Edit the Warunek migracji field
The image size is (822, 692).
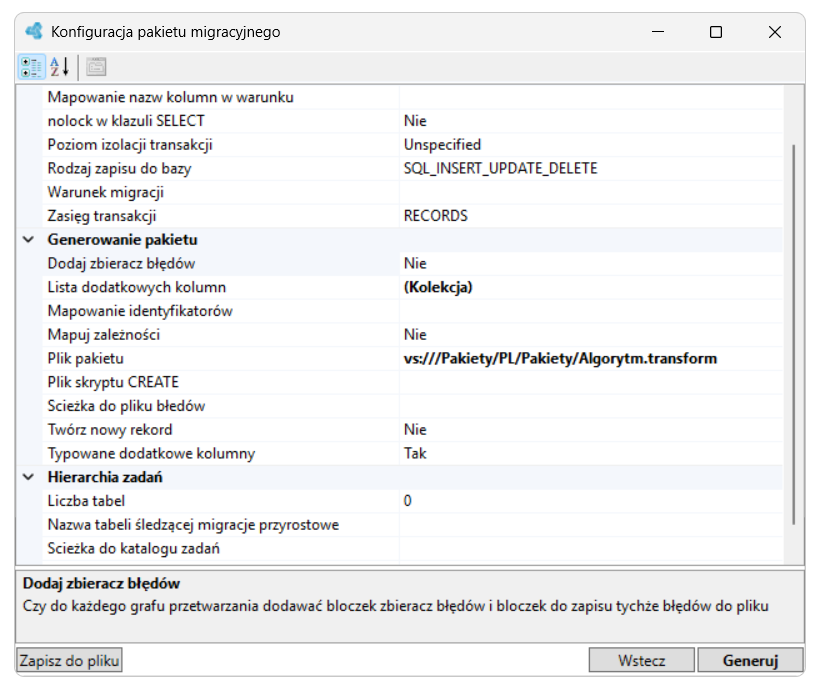(591, 192)
